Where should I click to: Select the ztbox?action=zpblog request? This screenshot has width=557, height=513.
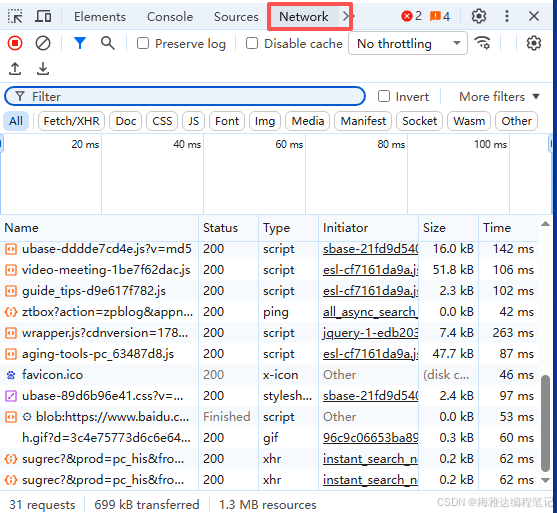[x=269, y=312]
